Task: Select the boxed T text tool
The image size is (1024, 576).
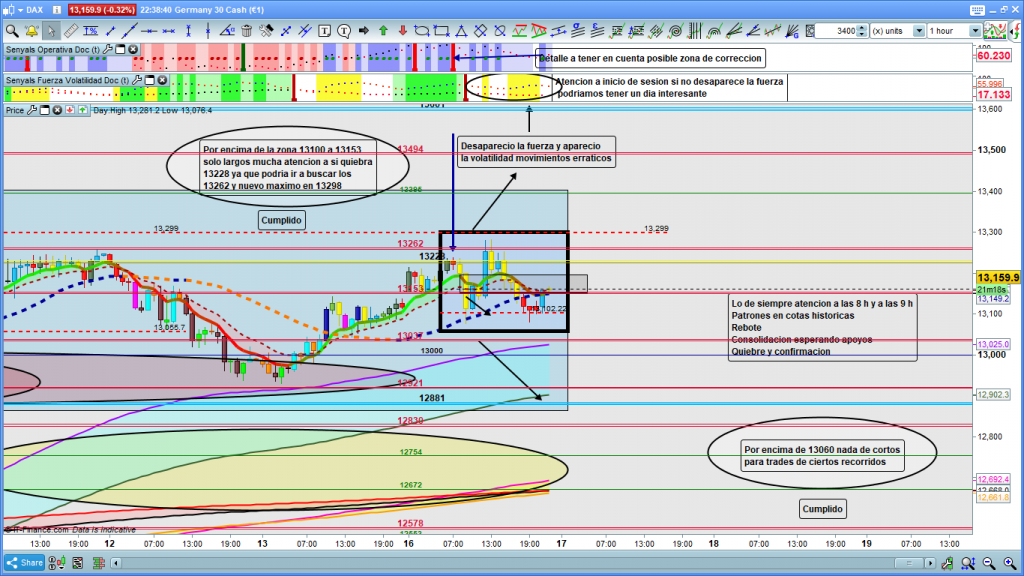Action: click(325, 30)
